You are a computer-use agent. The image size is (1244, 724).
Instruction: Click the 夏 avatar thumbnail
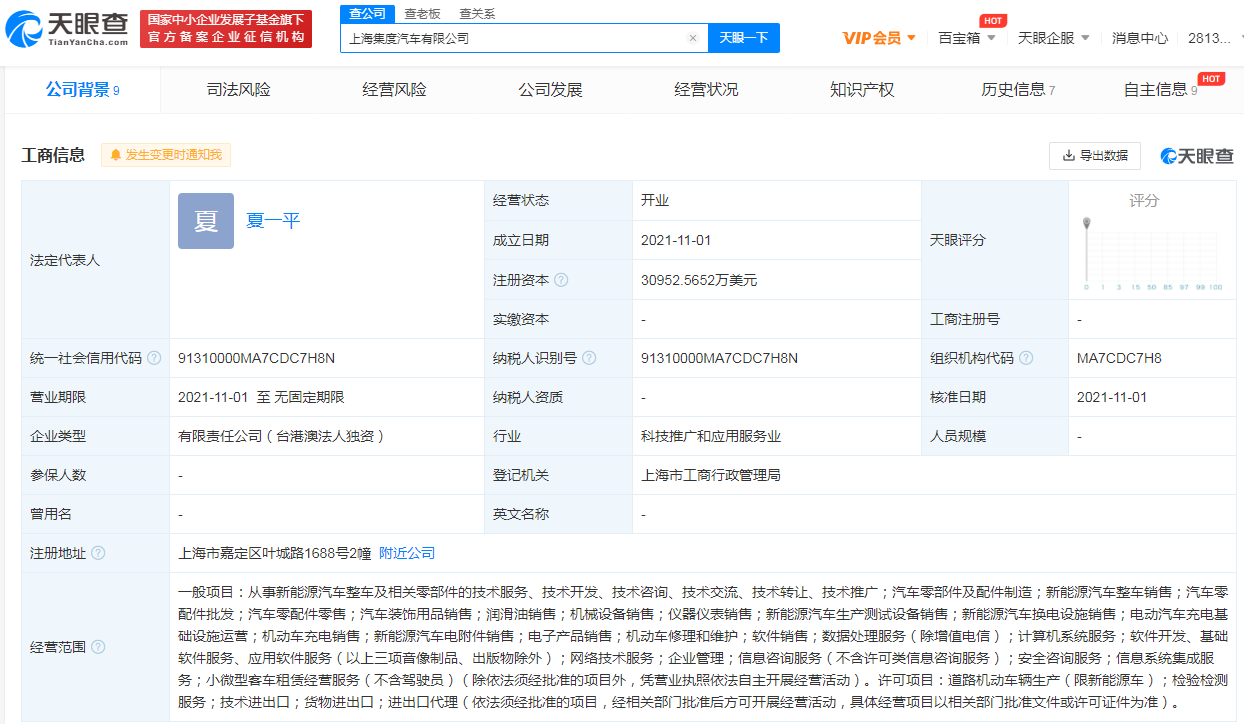coord(205,221)
